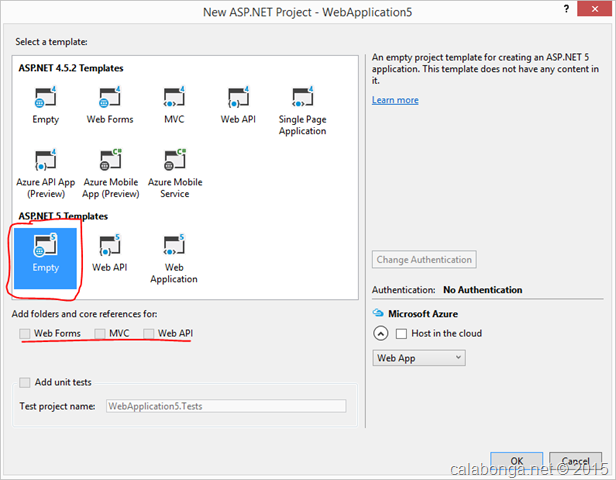Collapse the Microsoft Azure section chevron
The height and width of the screenshot is (480, 616).
point(380,333)
